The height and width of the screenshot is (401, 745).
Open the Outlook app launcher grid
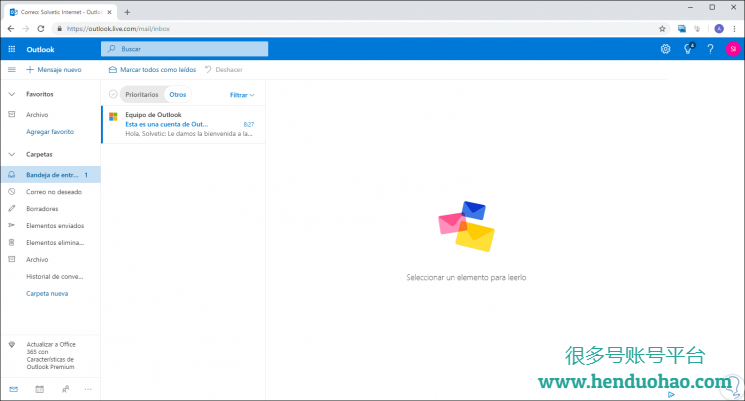[12, 49]
